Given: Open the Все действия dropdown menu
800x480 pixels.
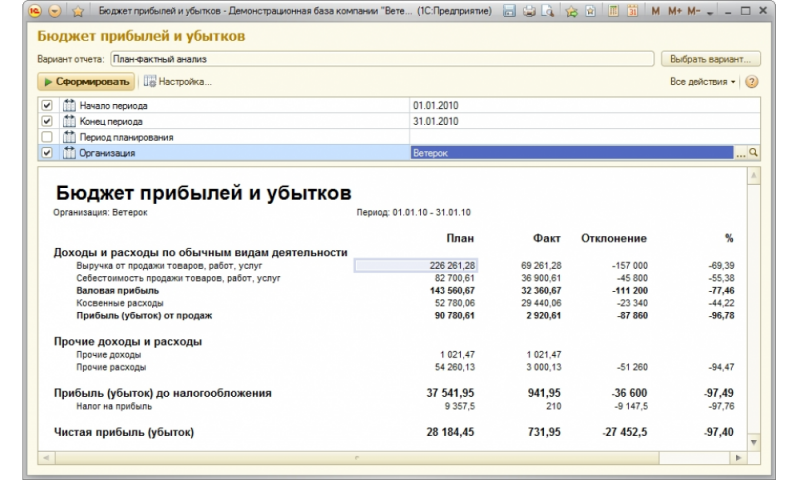Looking at the screenshot, I should click(702, 81).
